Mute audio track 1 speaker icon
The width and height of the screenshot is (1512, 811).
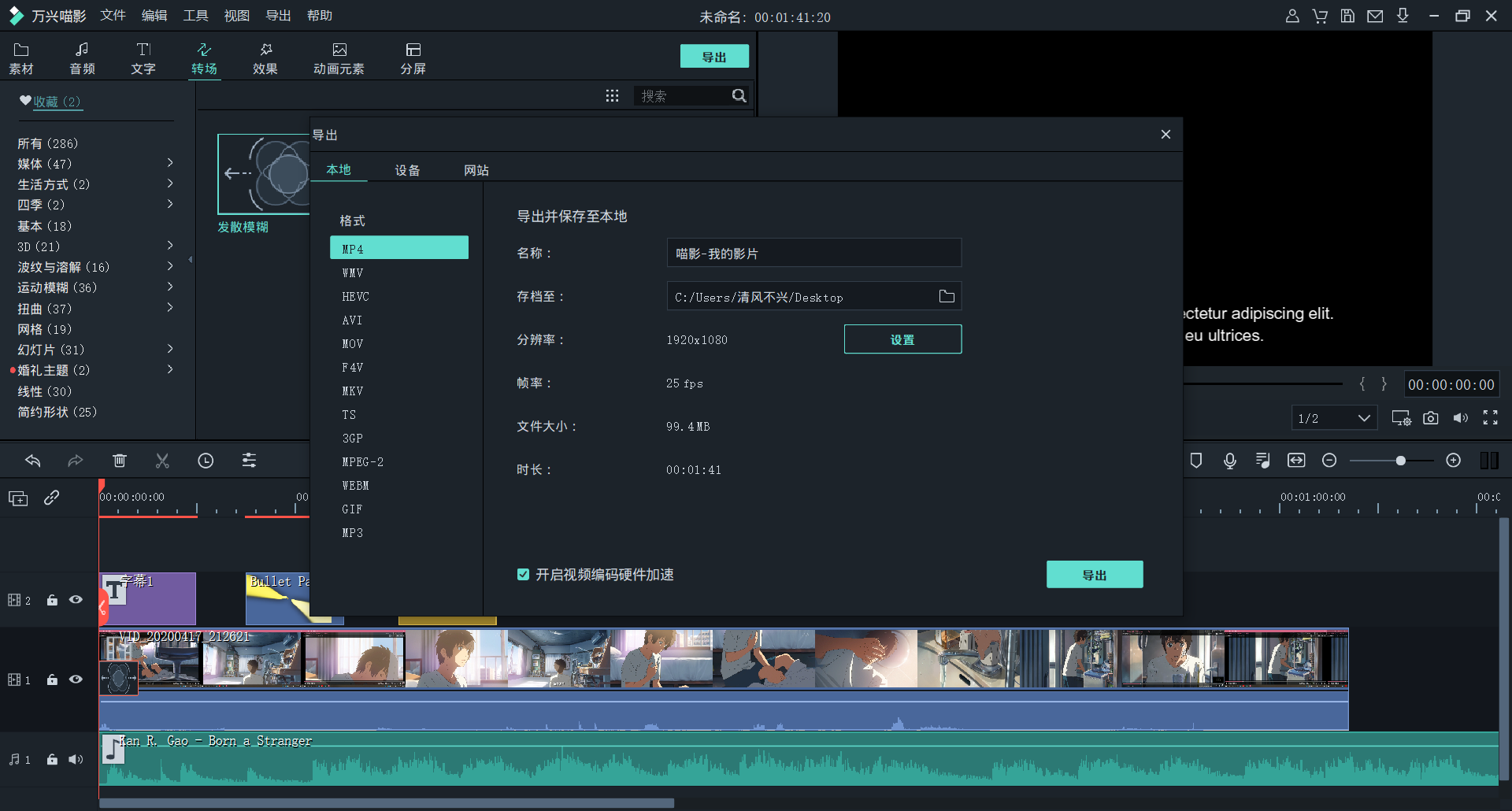(x=76, y=760)
